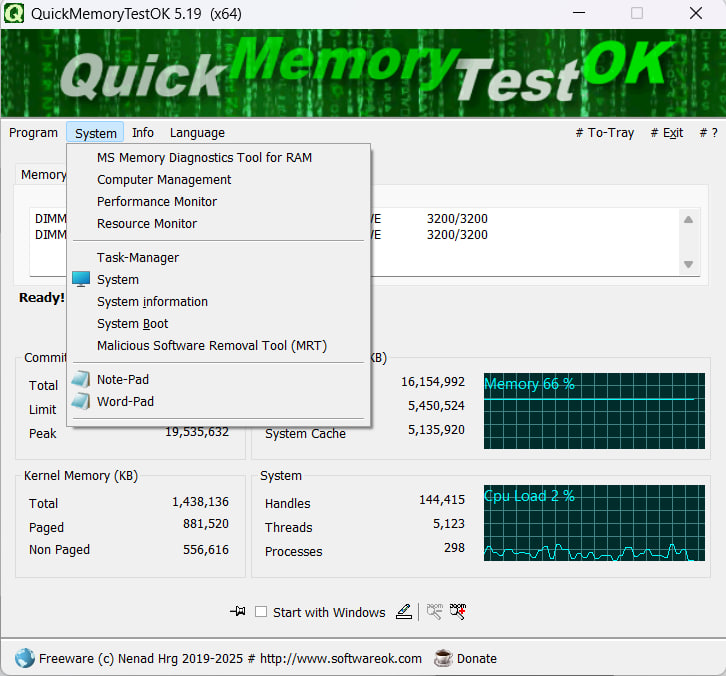Click the QuickMemoryTestOK banner logo
The image size is (726, 676).
(363, 73)
